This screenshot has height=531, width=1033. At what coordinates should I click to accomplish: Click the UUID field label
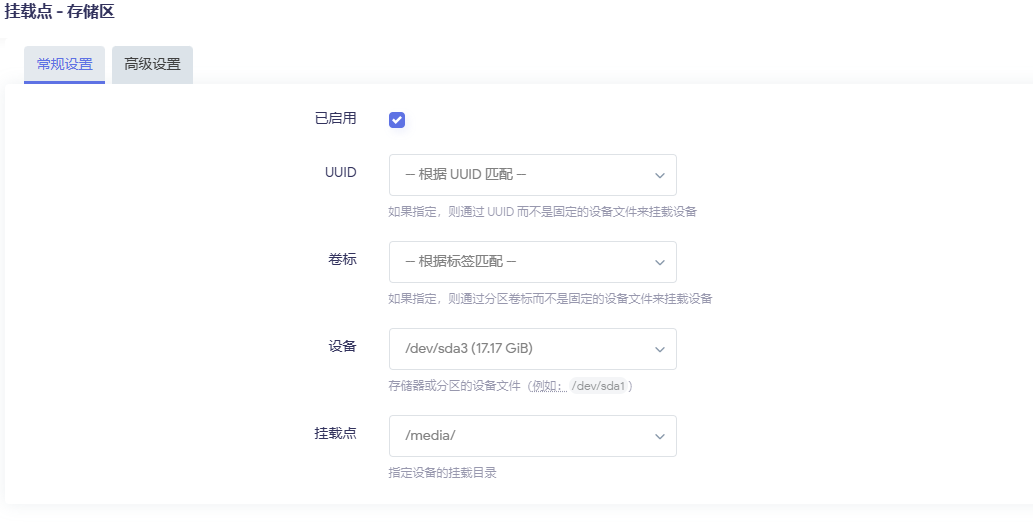[x=342, y=172]
